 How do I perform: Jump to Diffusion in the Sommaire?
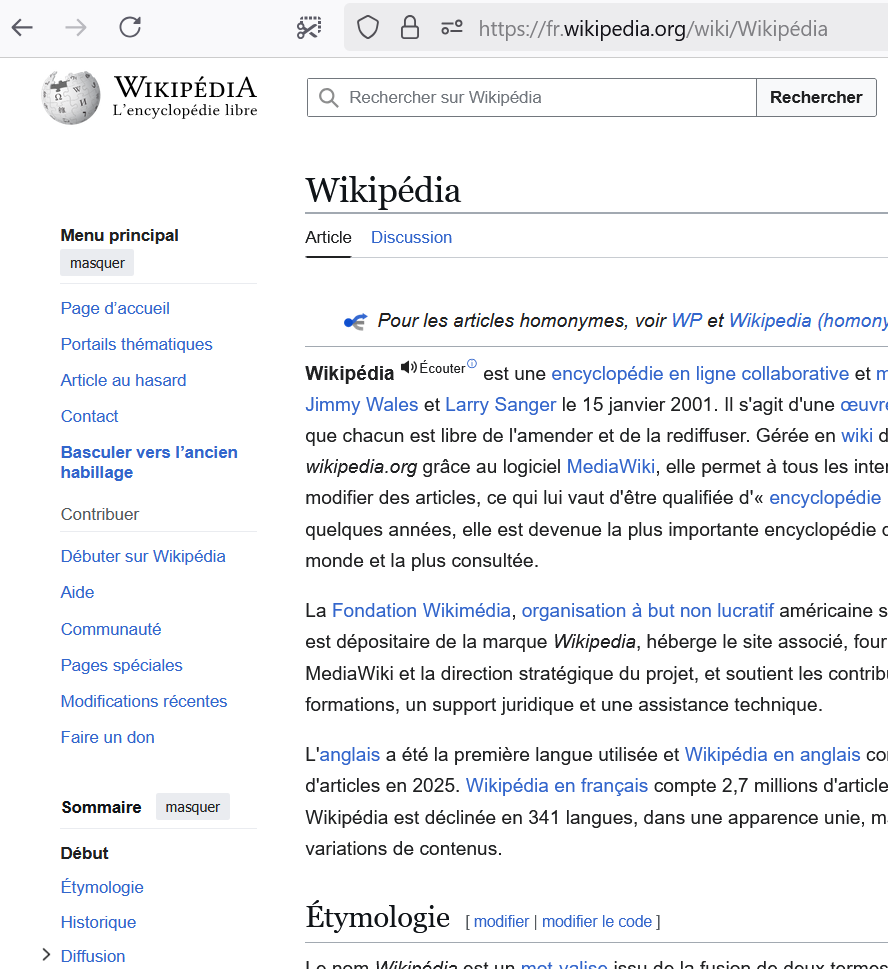(93, 956)
